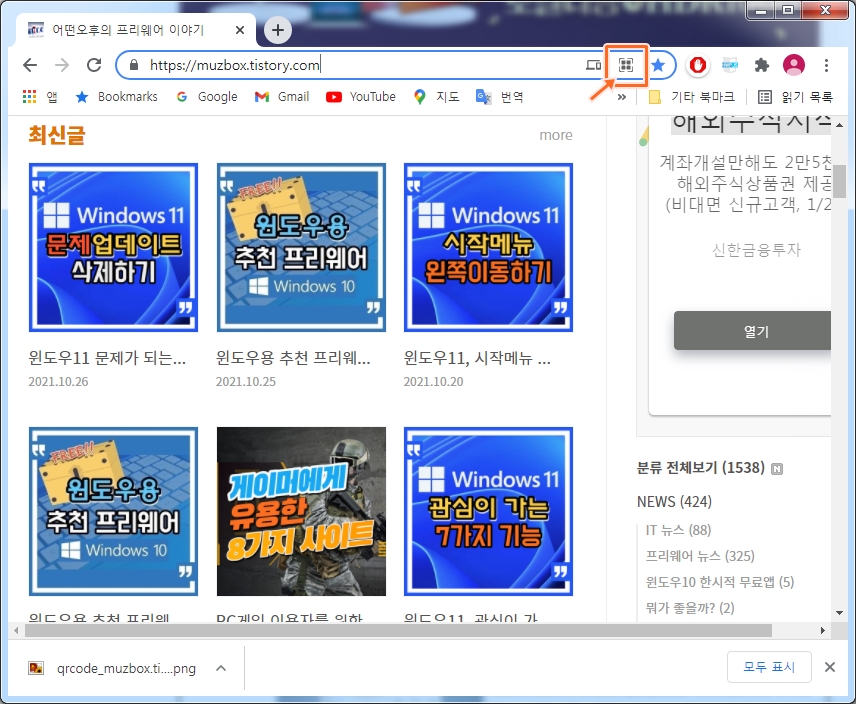The image size is (856, 704).
Task: Click 모두 표시 to show all downloads
Action: coord(769,667)
